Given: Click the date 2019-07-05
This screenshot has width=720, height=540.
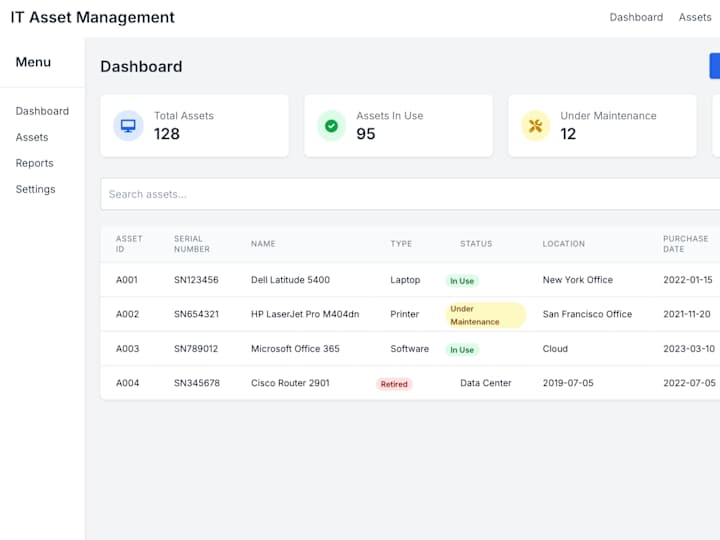Looking at the screenshot, I should click(568, 383).
